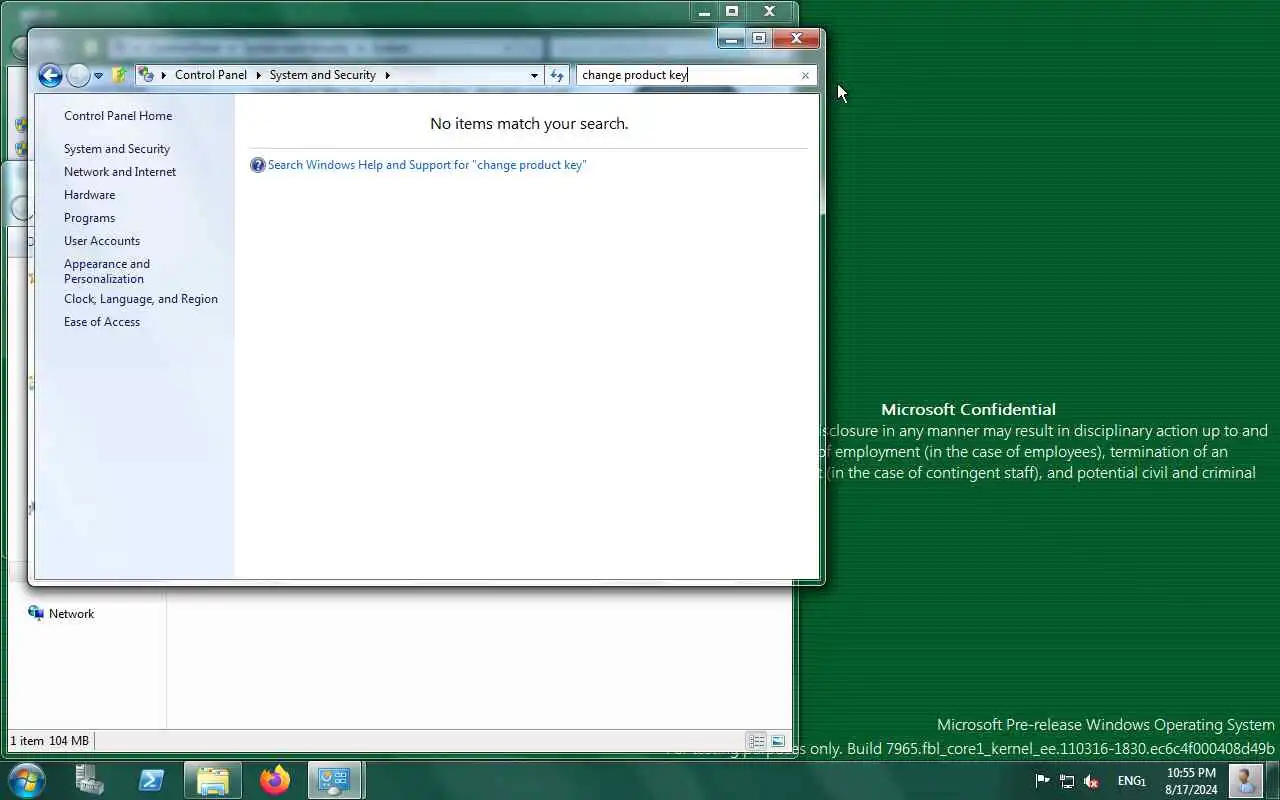Launch PowerShell from the taskbar
Viewport: 1280px width, 800px height.
point(152,780)
